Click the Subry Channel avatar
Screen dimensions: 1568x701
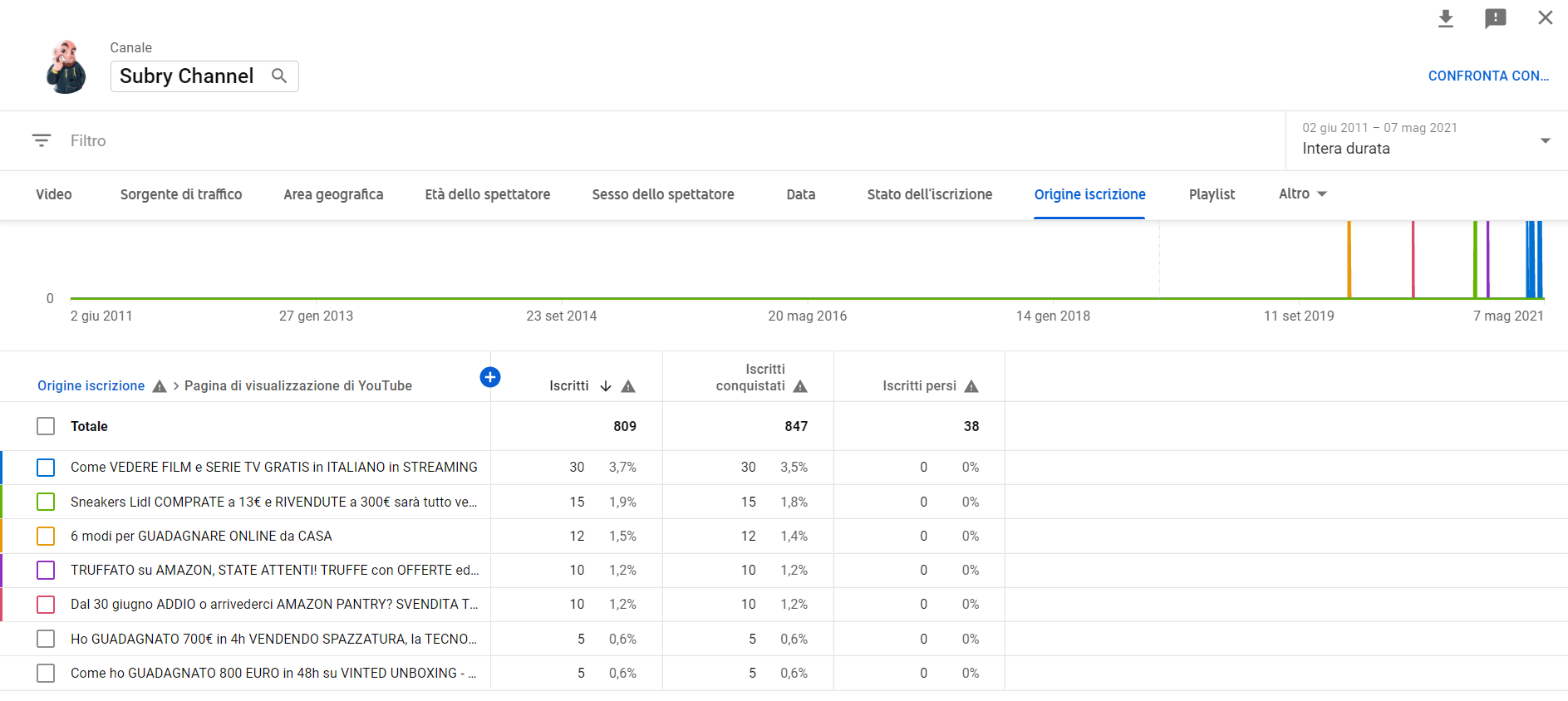tap(66, 67)
